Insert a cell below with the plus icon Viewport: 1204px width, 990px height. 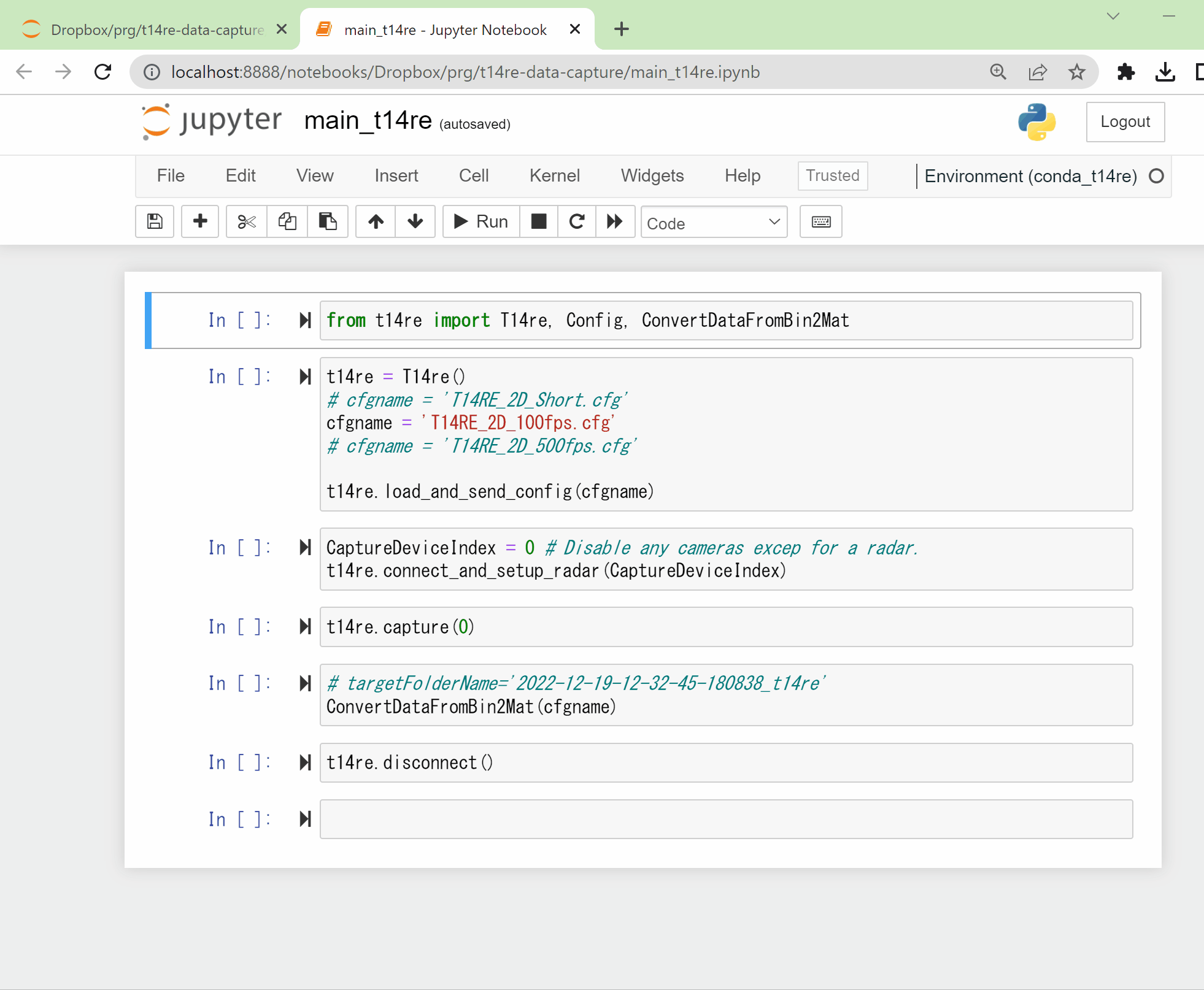coord(200,221)
